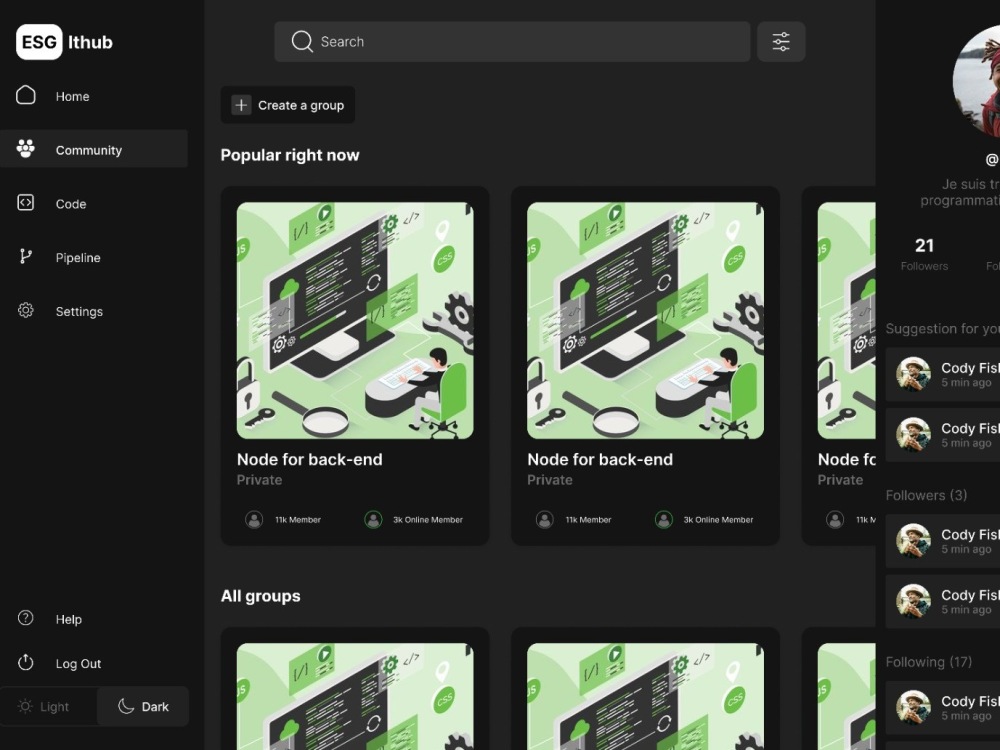
Task: Click the Settings gear icon
Action: pyautogui.click(x=26, y=310)
